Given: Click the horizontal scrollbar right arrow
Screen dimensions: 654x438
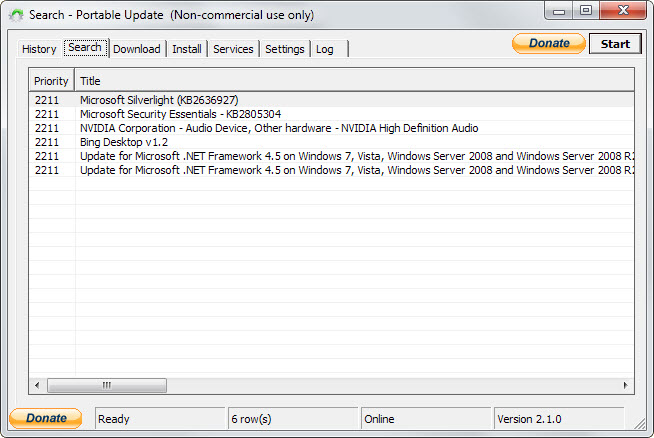Looking at the screenshot, I should tap(626, 385).
